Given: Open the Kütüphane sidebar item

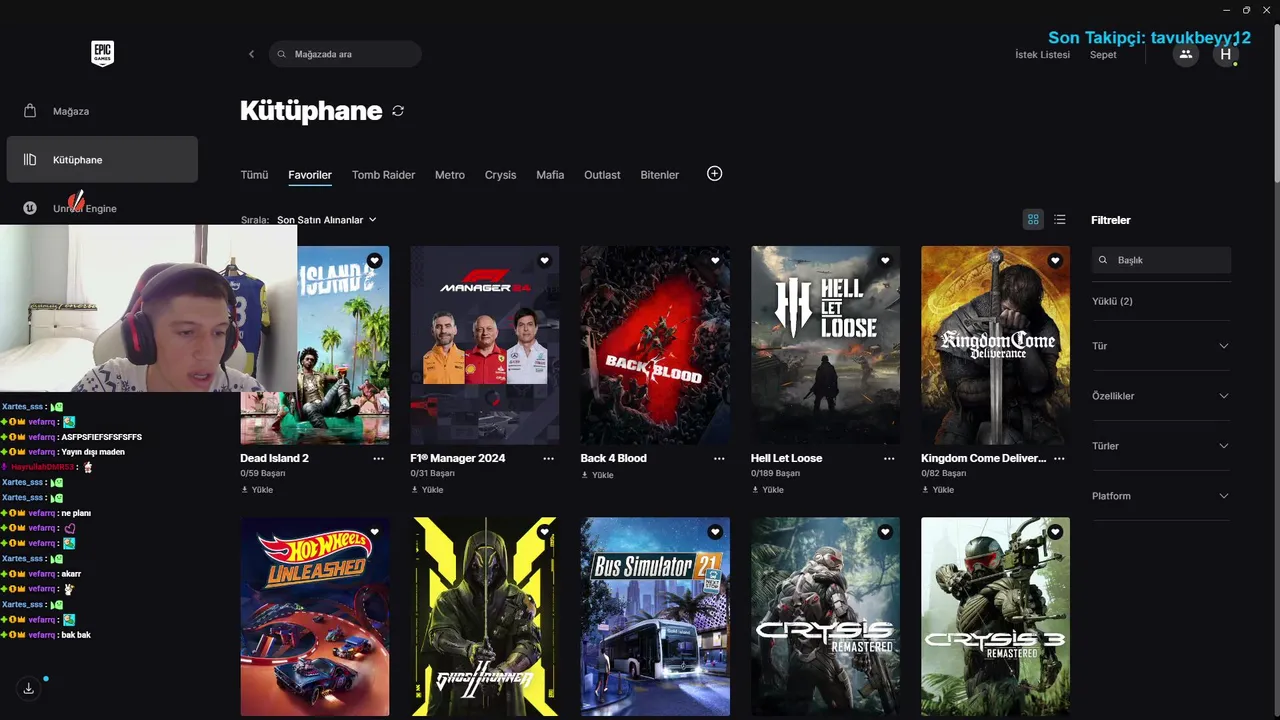Looking at the screenshot, I should coord(102,160).
